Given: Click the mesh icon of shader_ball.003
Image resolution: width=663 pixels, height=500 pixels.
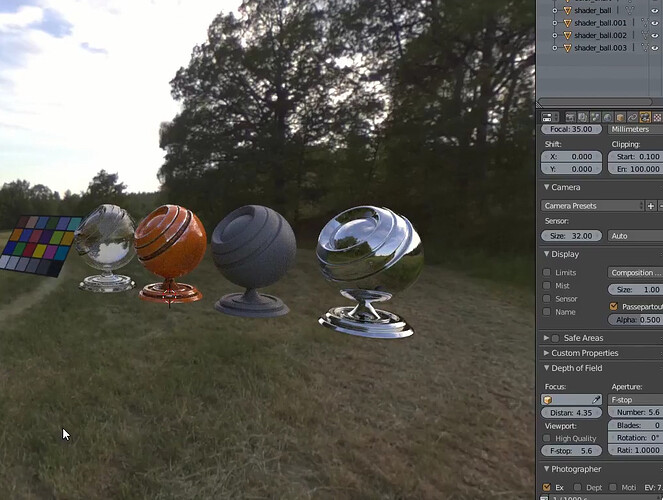Looking at the screenshot, I should tap(567, 48).
